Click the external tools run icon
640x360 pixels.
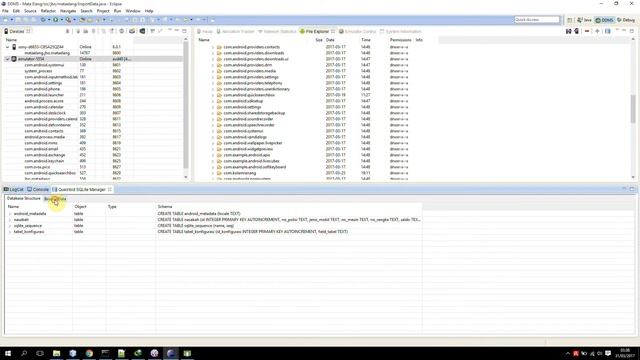68,20
